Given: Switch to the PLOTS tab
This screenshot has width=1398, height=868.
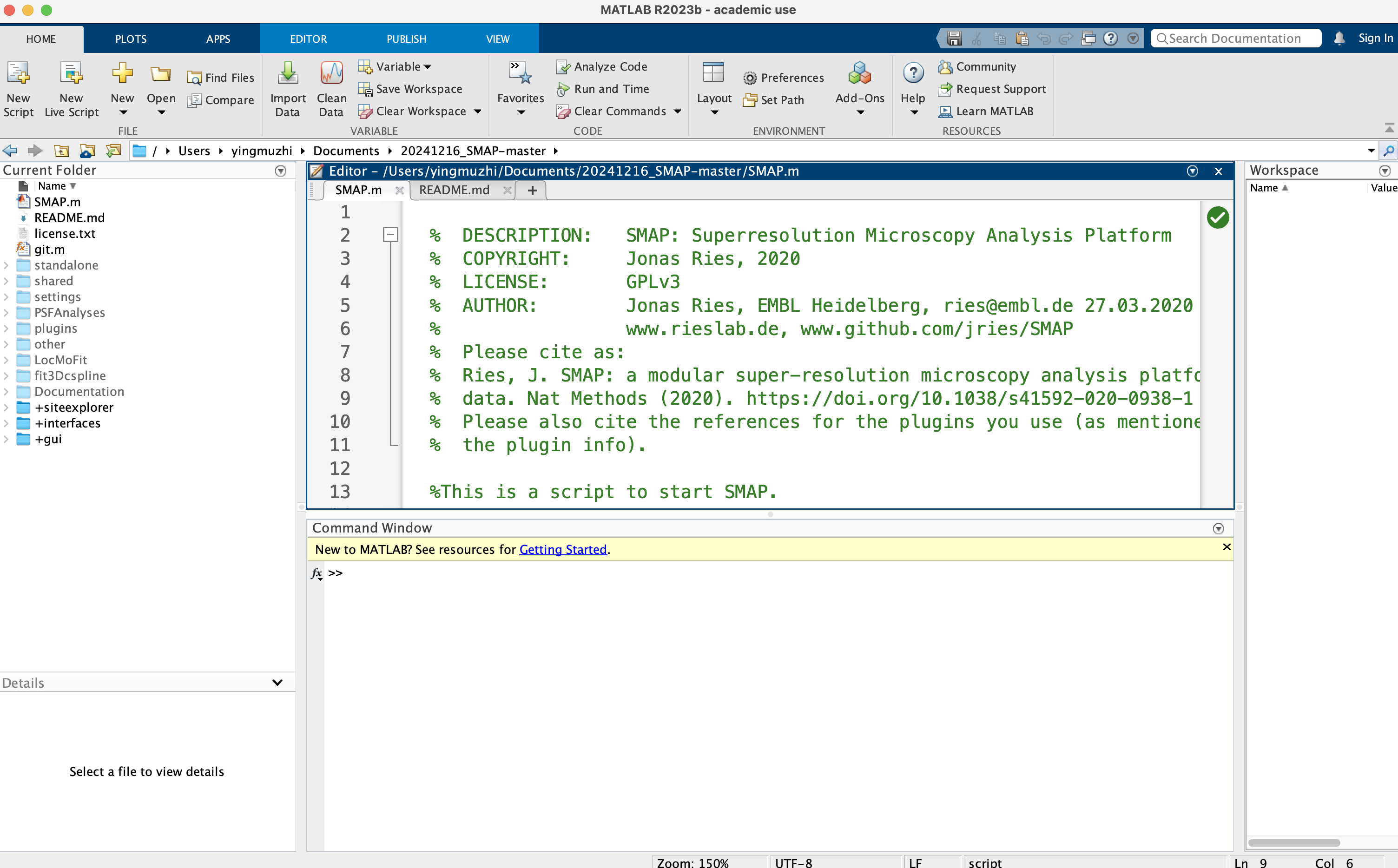Looking at the screenshot, I should pos(131,39).
